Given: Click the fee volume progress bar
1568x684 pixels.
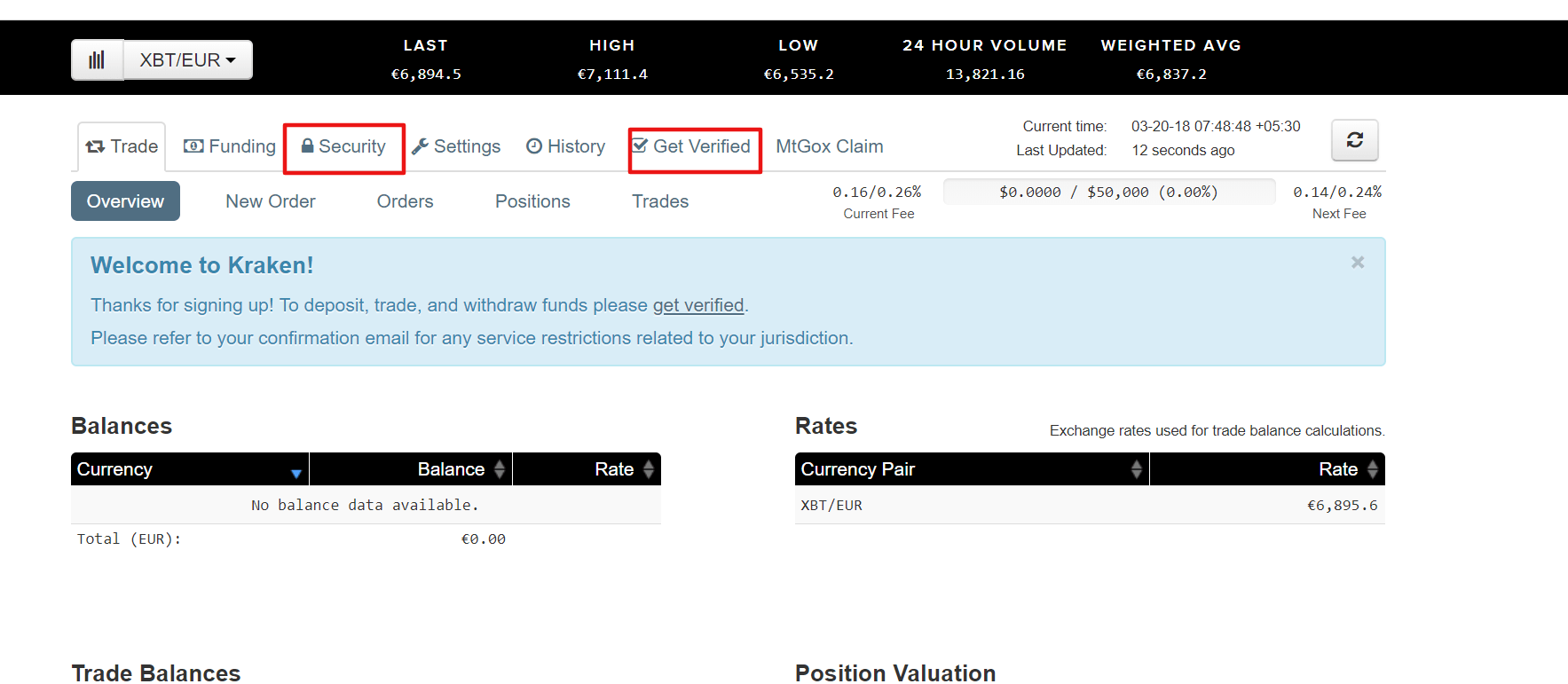Looking at the screenshot, I should coord(1109,192).
